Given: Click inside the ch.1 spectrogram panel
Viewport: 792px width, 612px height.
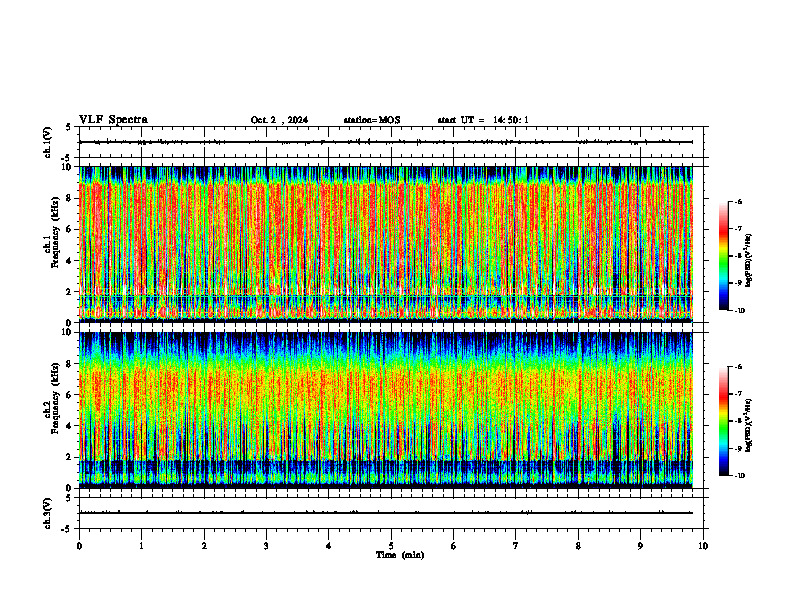Looking at the screenshot, I should click(386, 244).
